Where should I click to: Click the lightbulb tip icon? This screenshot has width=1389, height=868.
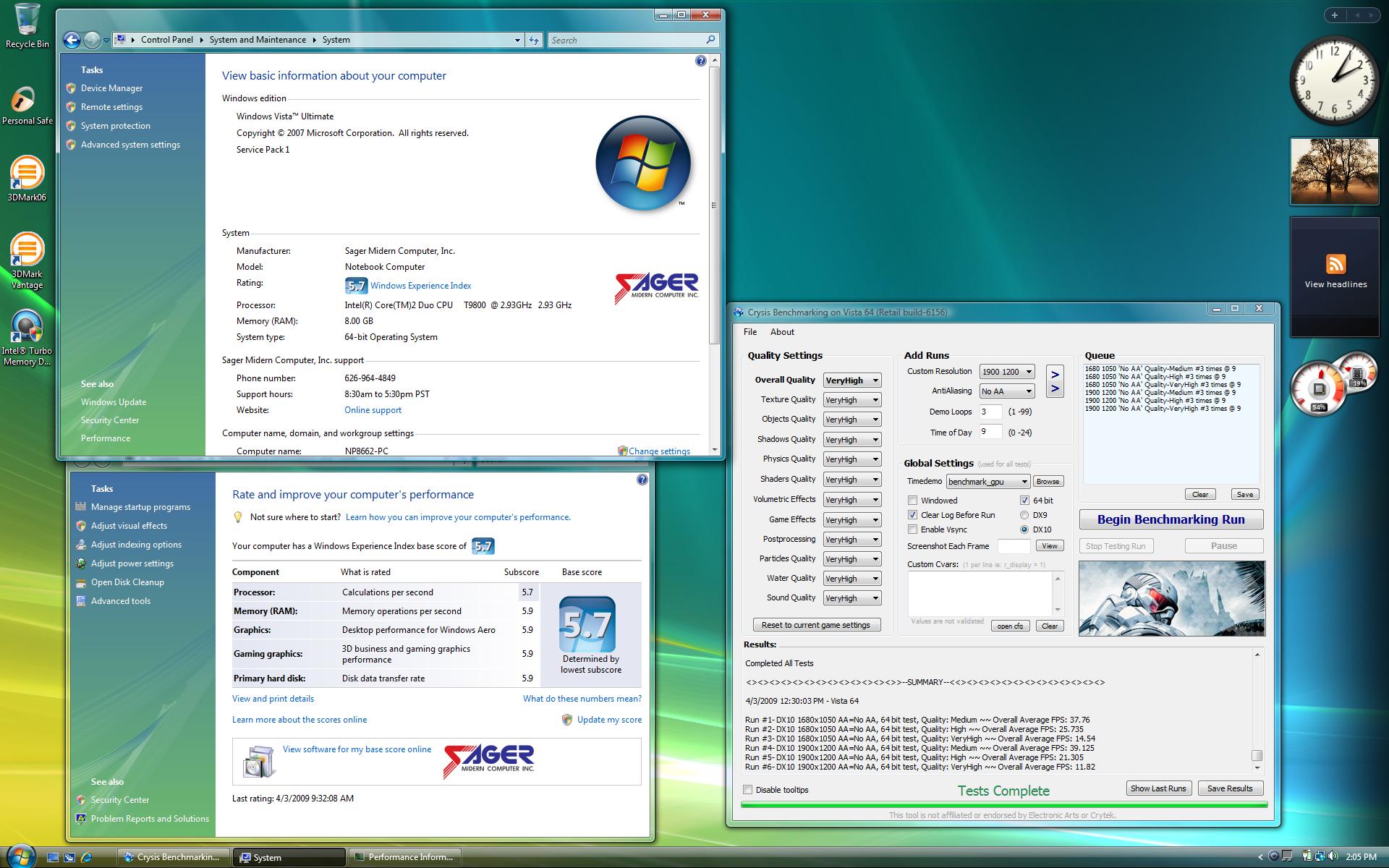point(237,517)
